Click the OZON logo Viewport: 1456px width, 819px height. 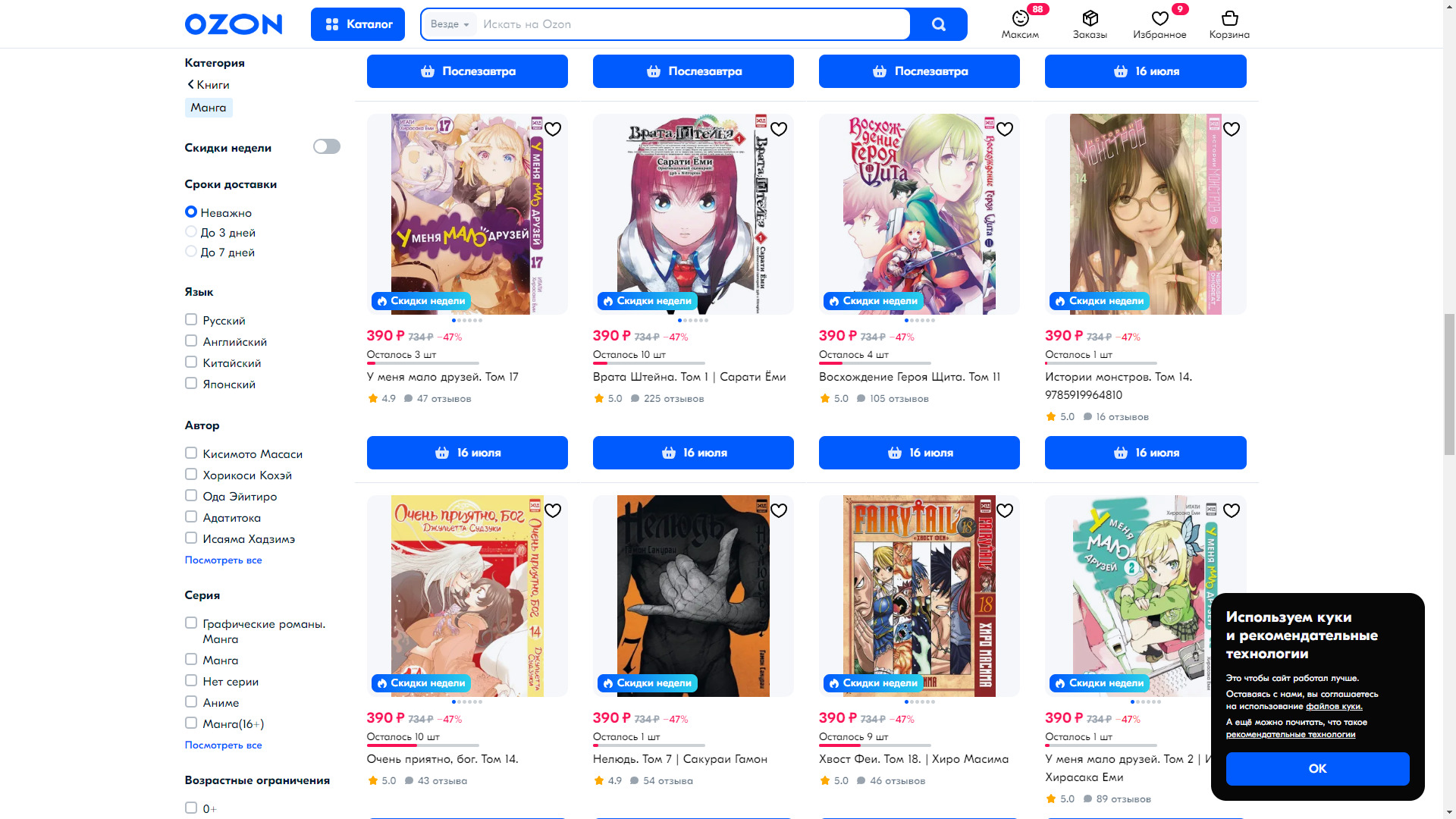234,24
